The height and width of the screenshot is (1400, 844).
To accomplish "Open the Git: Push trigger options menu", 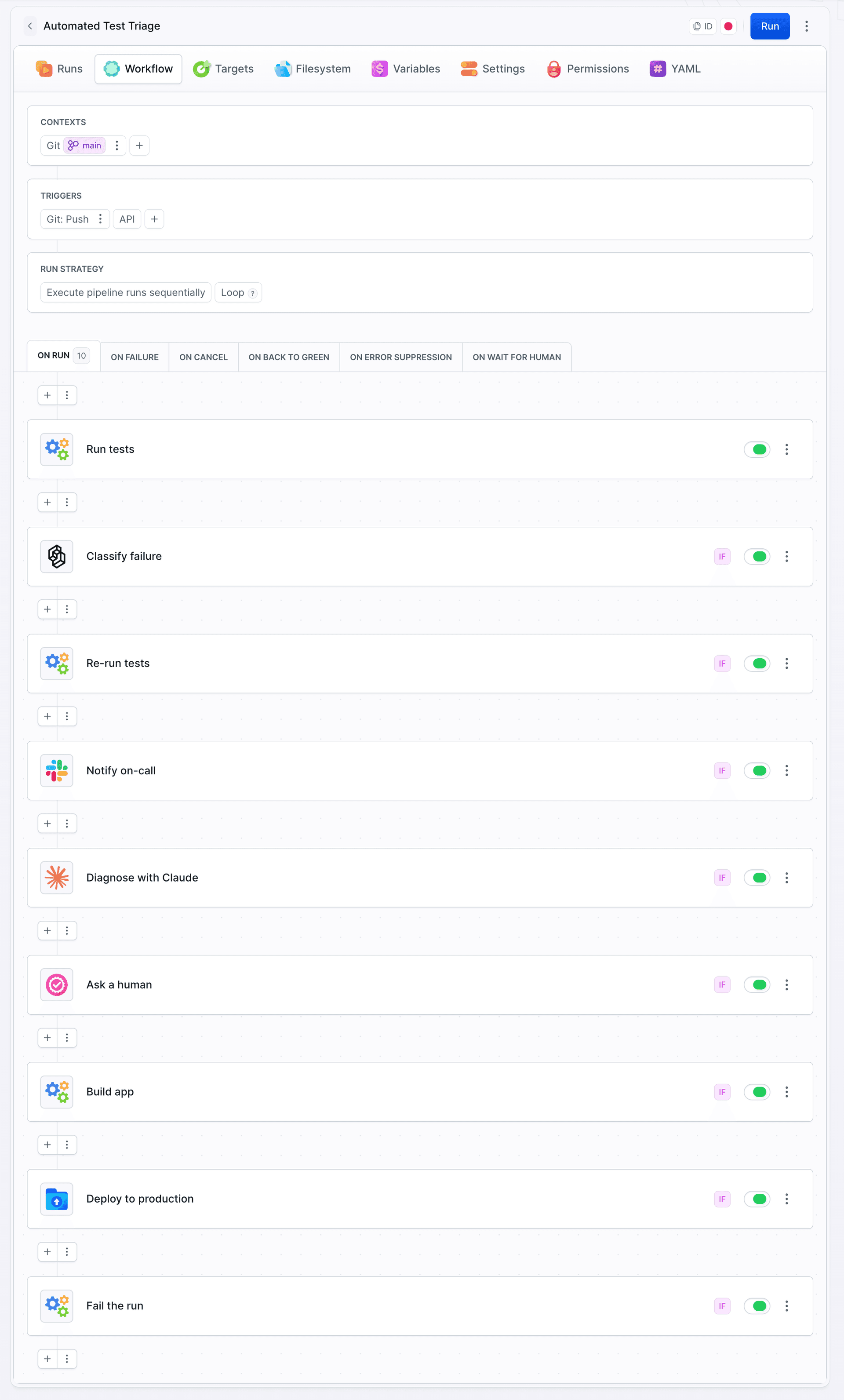I will pyautogui.click(x=101, y=219).
